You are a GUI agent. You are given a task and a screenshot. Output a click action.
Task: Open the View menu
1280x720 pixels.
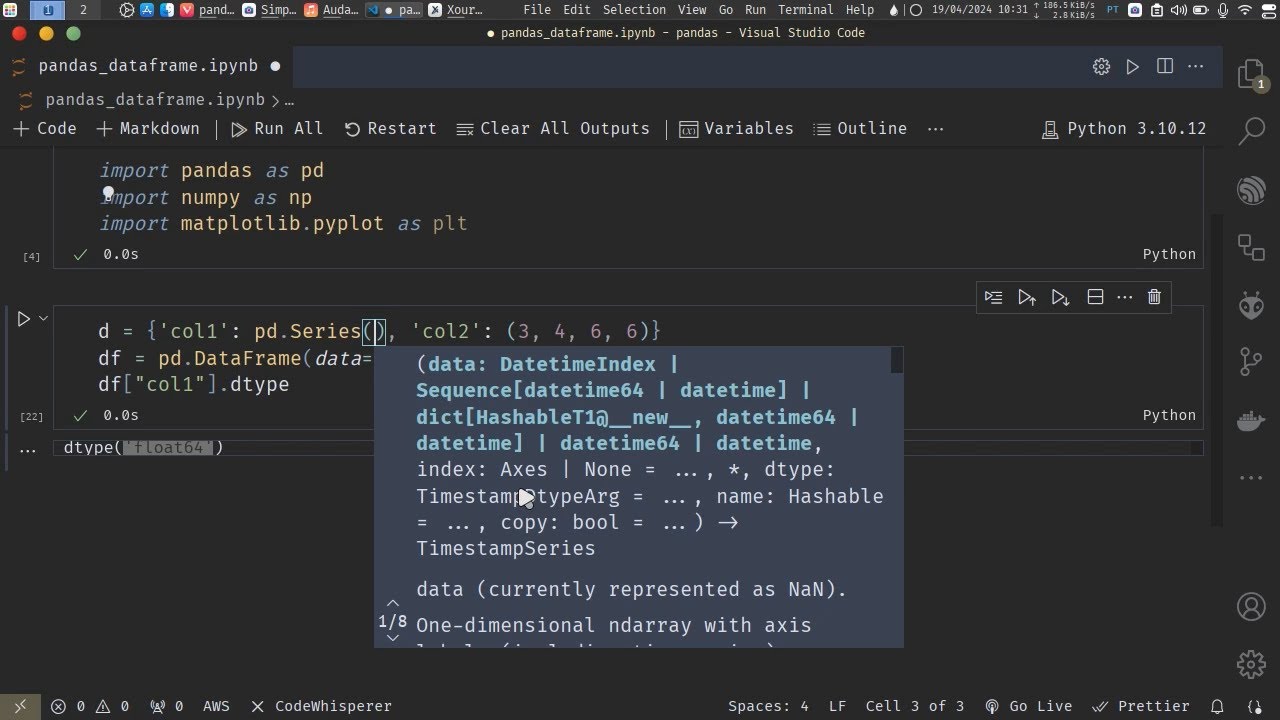(x=692, y=10)
